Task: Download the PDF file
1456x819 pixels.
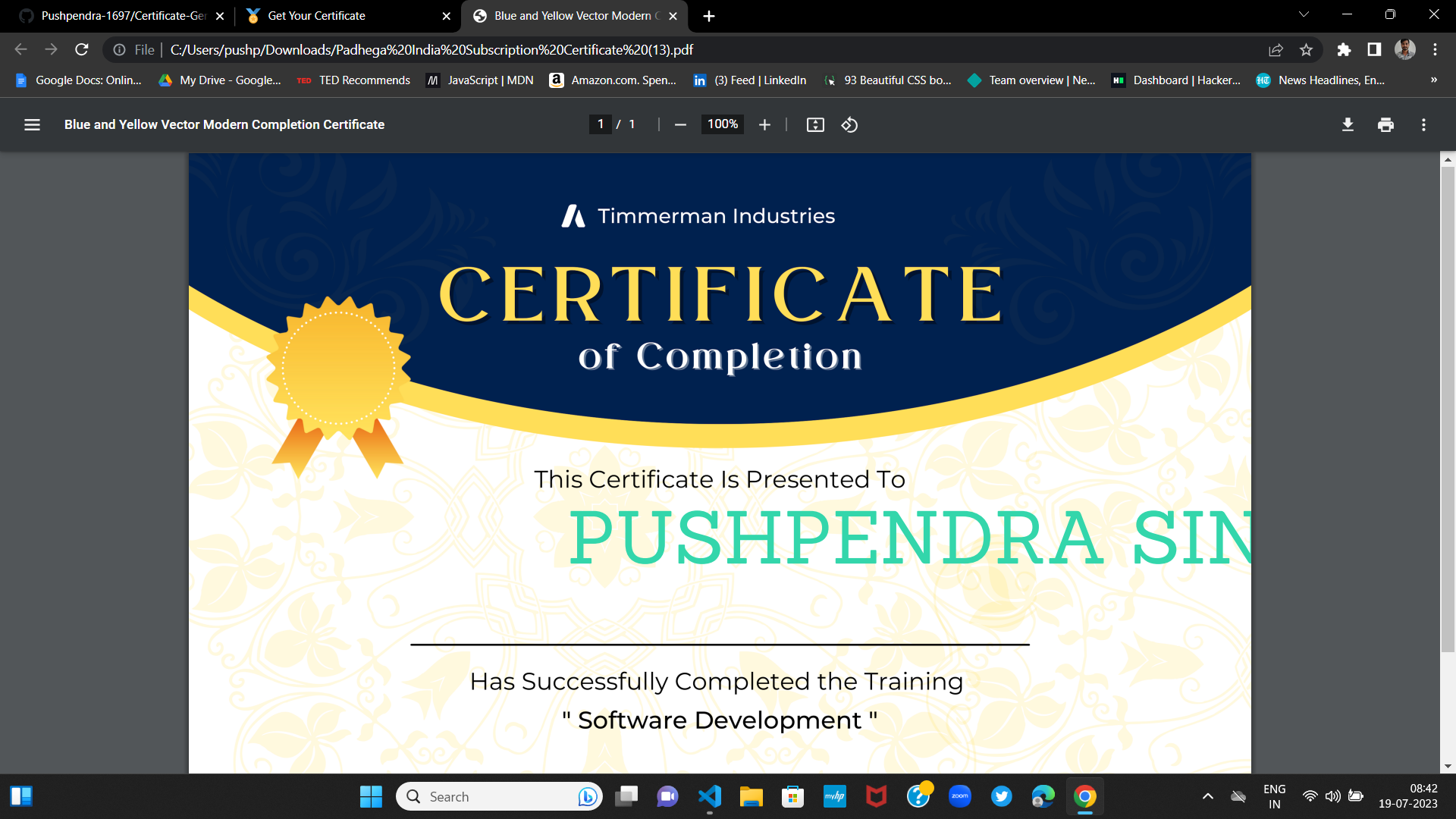Action: point(1348,124)
